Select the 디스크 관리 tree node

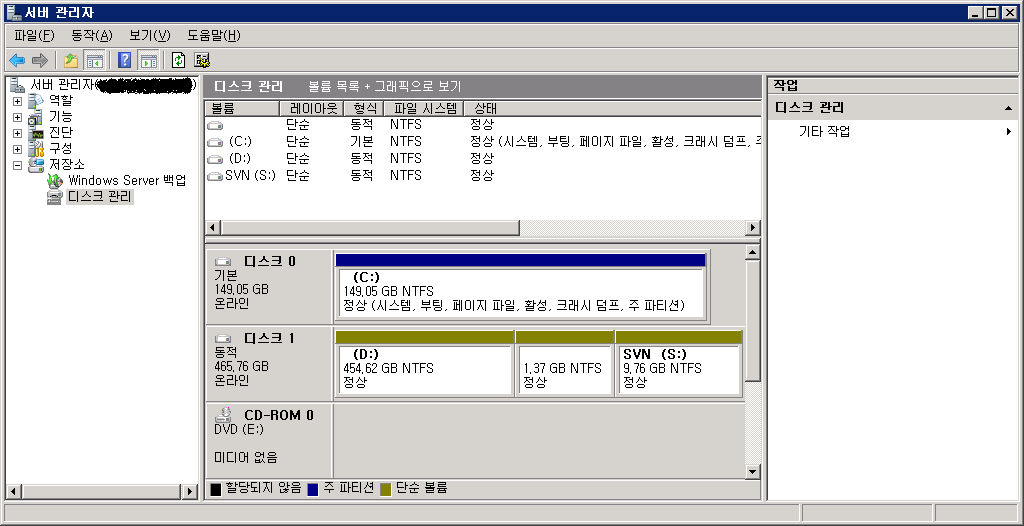(x=99, y=197)
